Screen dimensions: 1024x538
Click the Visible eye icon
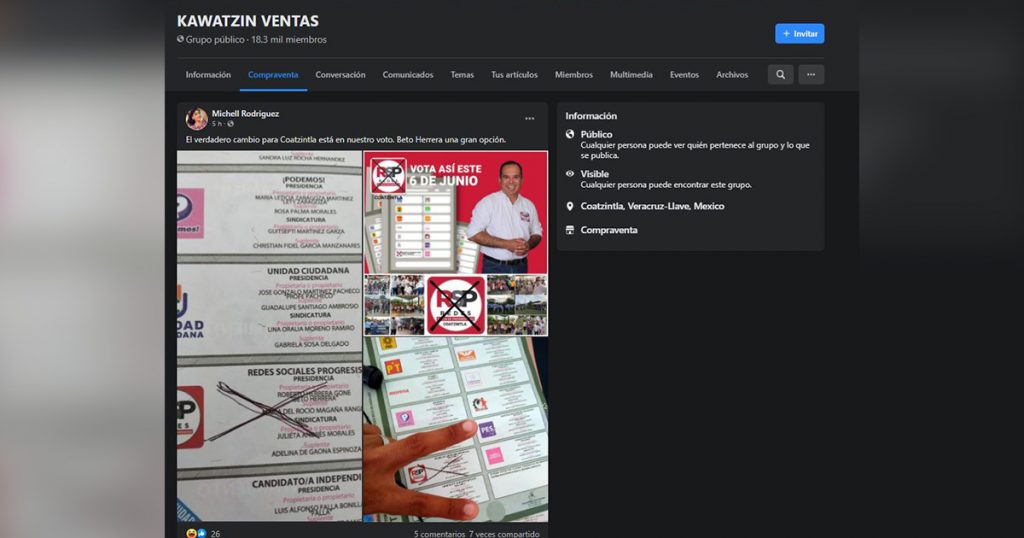pyautogui.click(x=570, y=173)
